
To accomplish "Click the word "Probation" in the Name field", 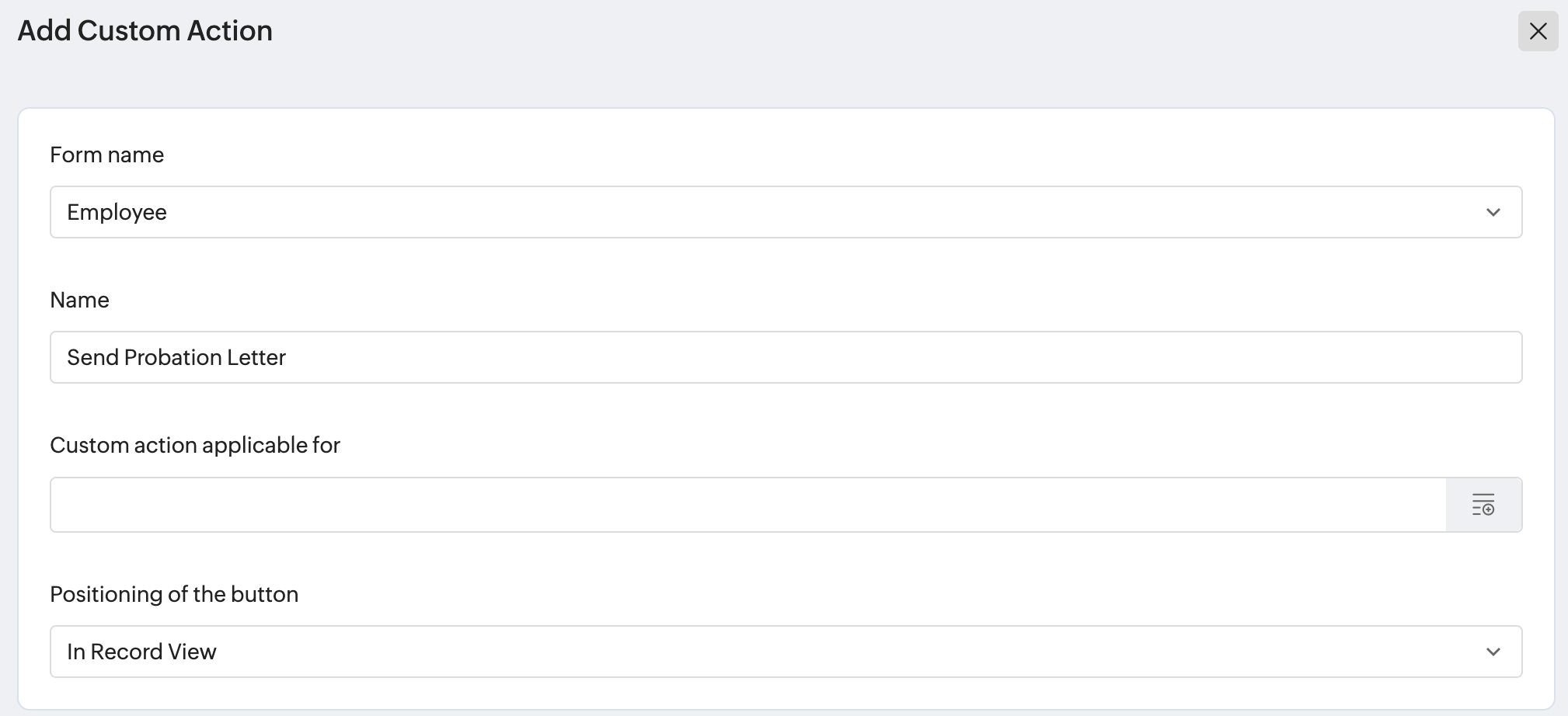I will [x=172, y=357].
